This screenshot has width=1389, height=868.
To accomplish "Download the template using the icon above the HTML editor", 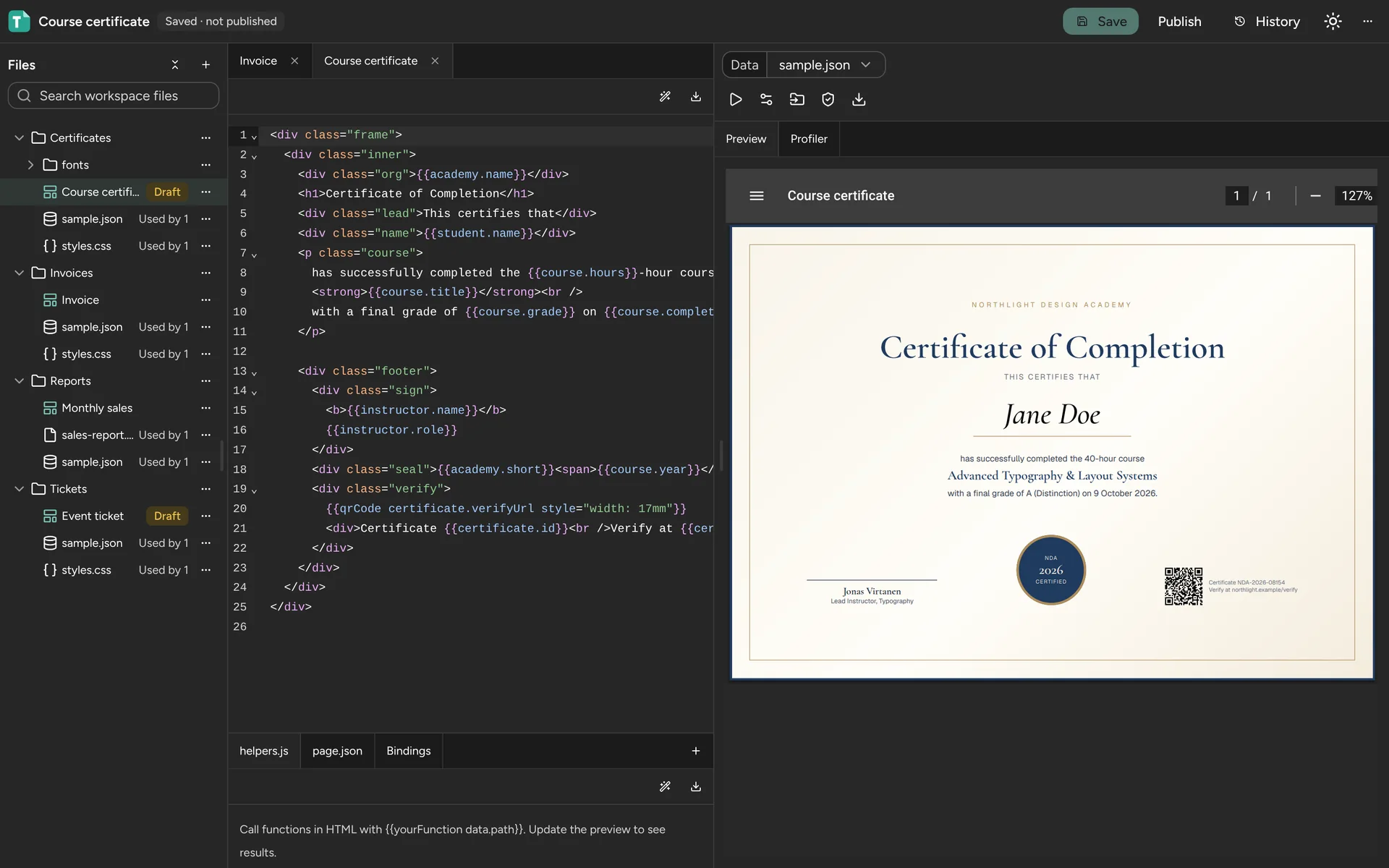I will 696,97.
